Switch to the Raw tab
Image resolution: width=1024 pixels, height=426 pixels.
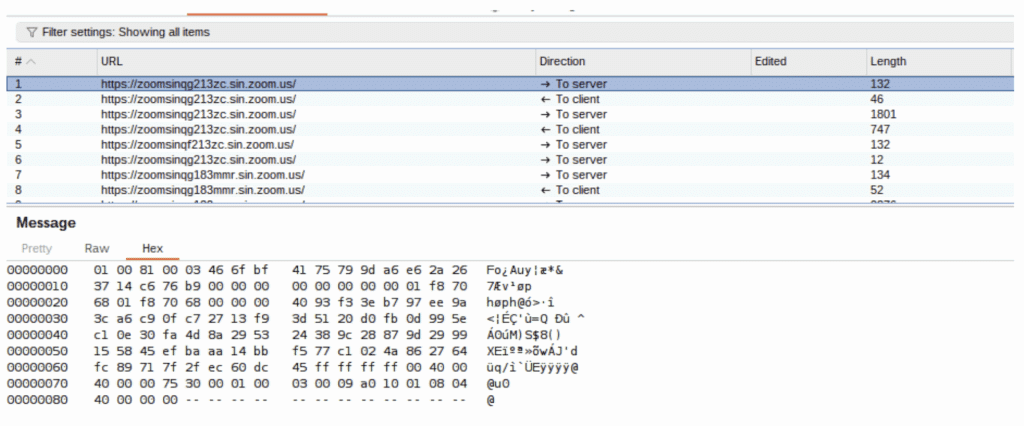click(x=97, y=248)
